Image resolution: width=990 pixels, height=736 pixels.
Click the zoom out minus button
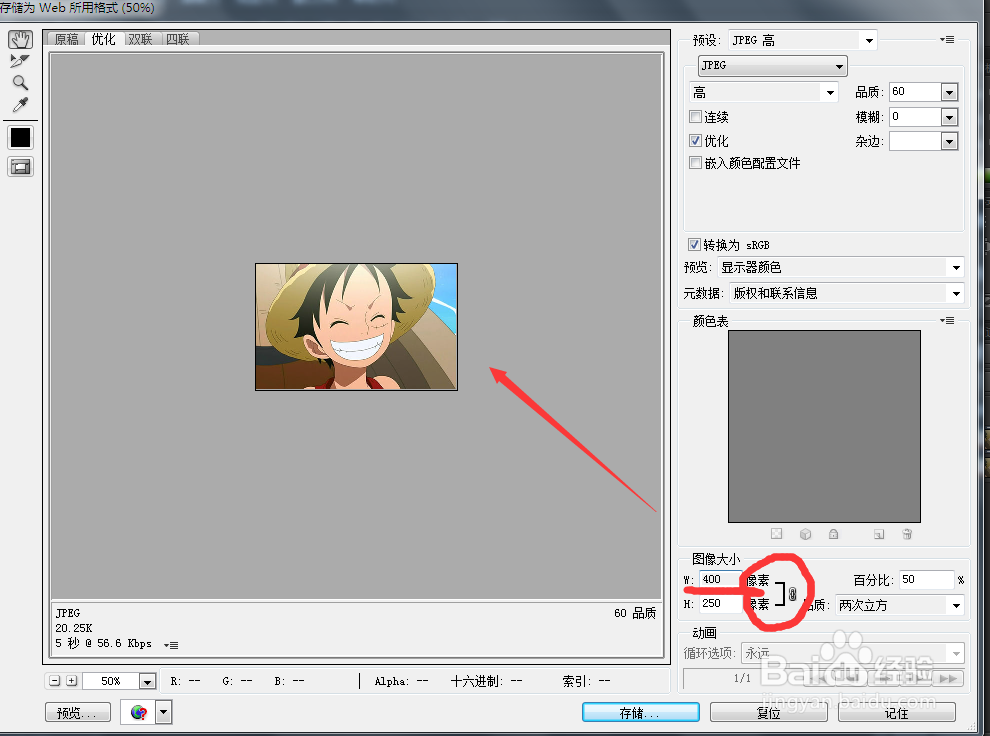click(x=54, y=680)
